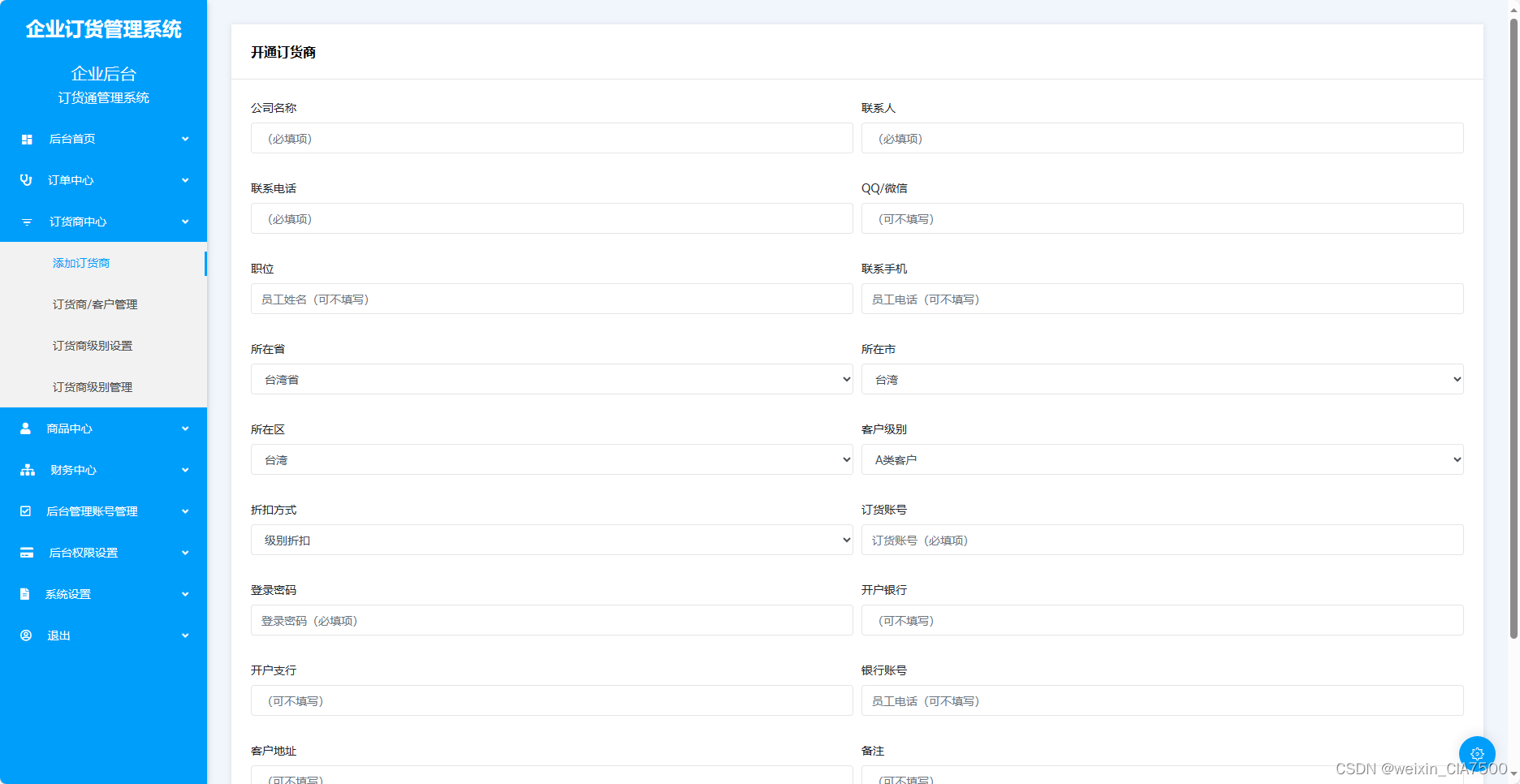Open the 所在区 district dropdown

pyautogui.click(x=552, y=459)
